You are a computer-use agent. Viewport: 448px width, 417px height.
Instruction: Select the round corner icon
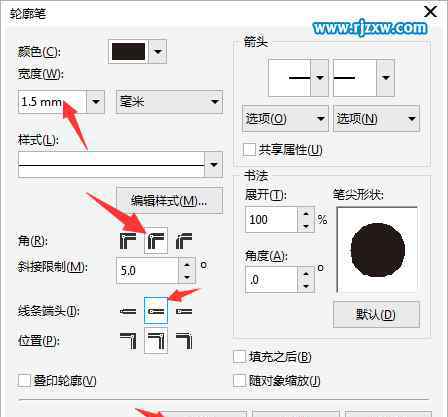pyautogui.click(x=156, y=241)
